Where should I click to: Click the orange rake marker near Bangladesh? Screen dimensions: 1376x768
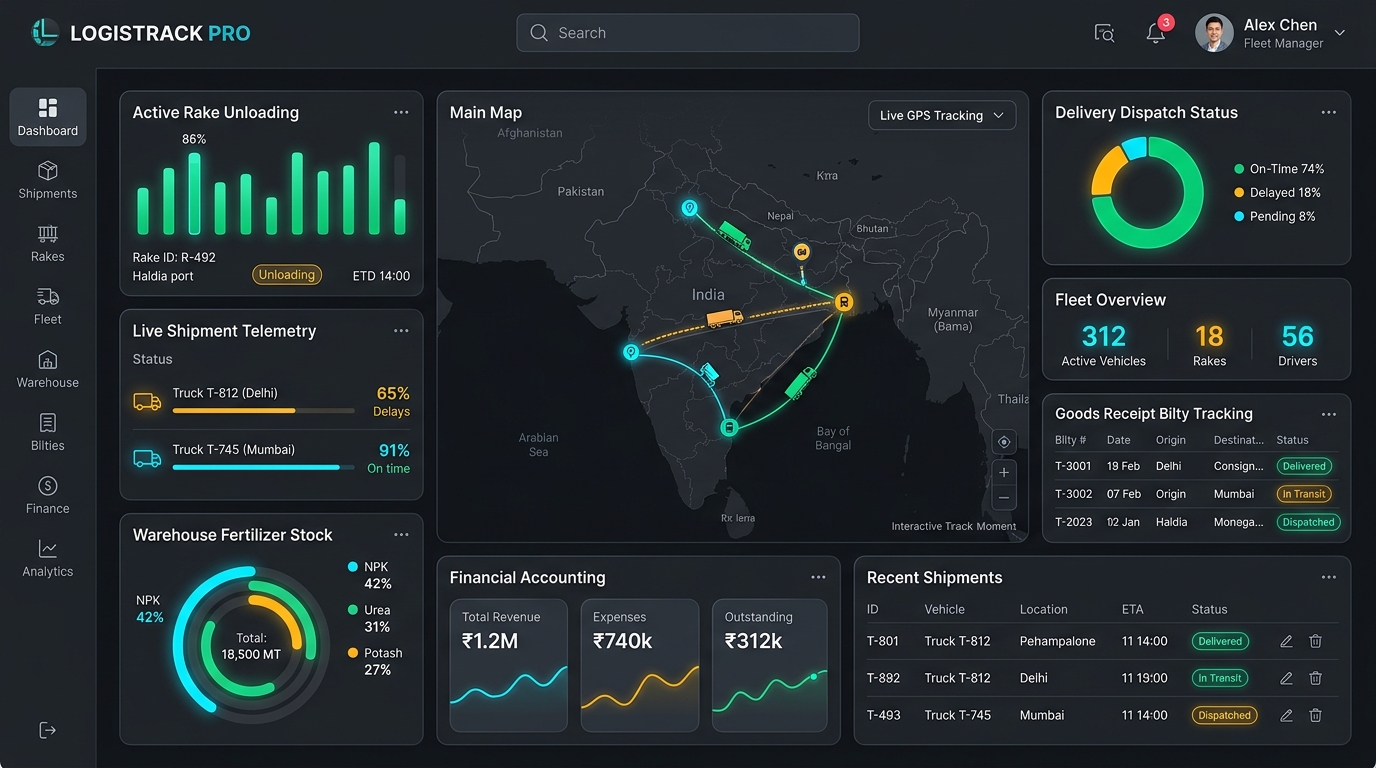tap(844, 302)
